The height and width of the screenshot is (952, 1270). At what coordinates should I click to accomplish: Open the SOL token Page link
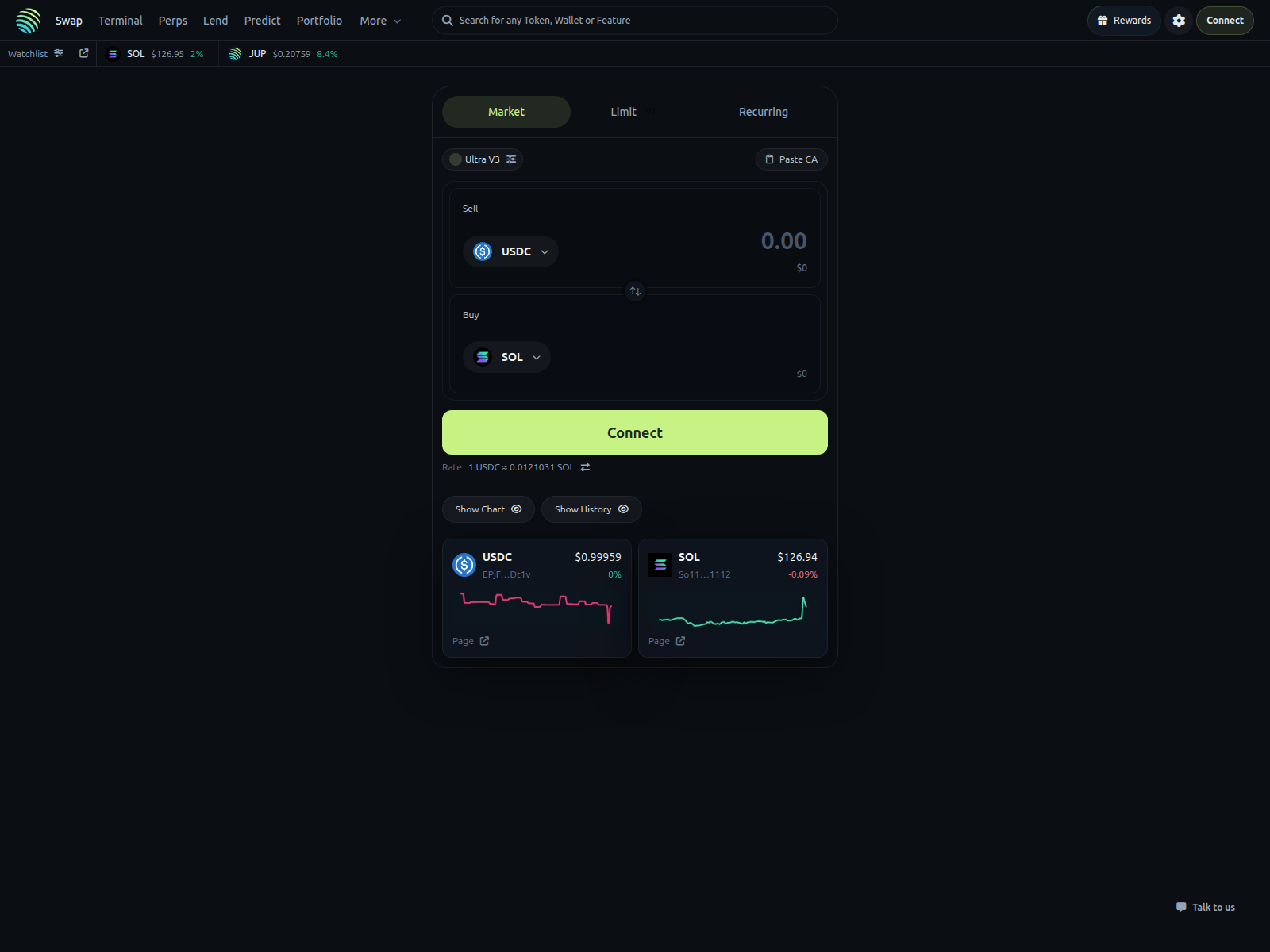click(x=667, y=641)
